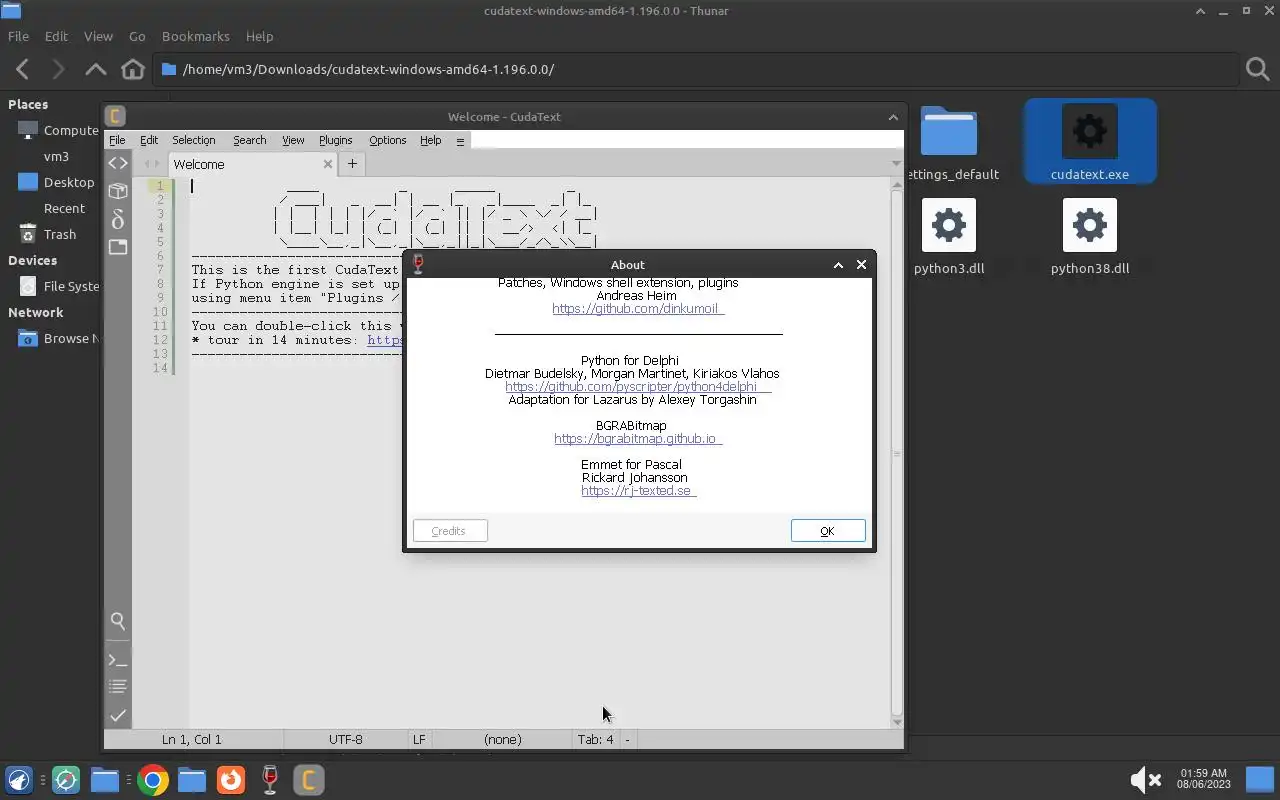Click Tab: 4 in status bar
The width and height of the screenshot is (1280, 800).
coord(595,740)
